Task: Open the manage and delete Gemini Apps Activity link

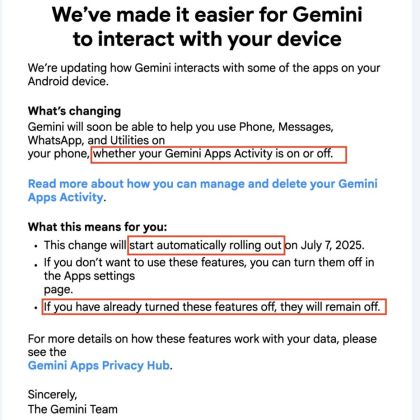Action: click(x=203, y=190)
